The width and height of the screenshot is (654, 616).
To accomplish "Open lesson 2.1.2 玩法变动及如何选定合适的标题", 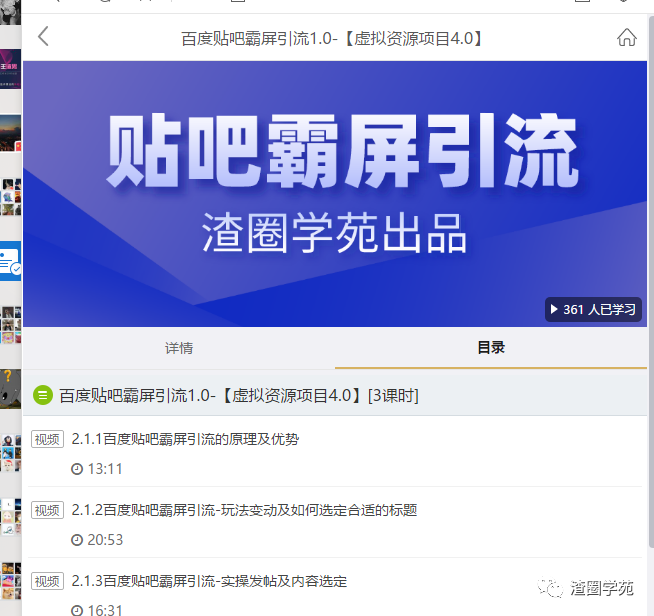I will tap(244, 510).
